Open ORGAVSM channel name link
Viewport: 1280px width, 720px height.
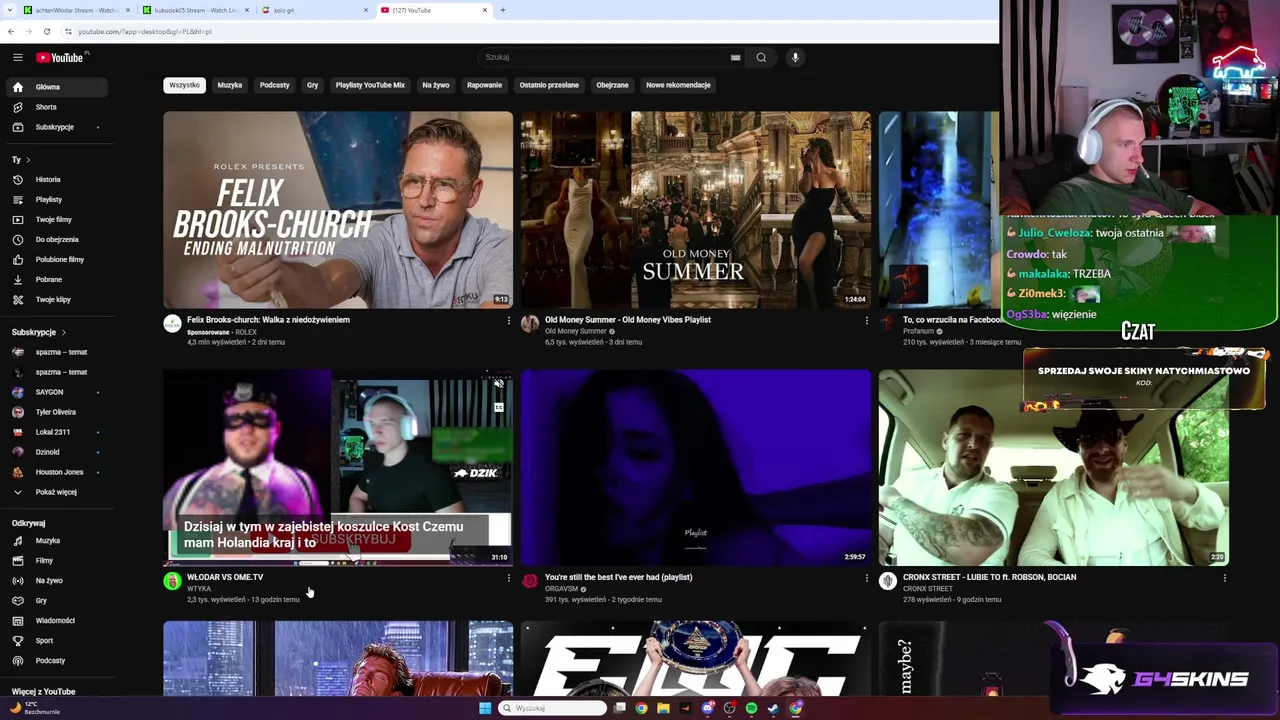(x=562, y=589)
